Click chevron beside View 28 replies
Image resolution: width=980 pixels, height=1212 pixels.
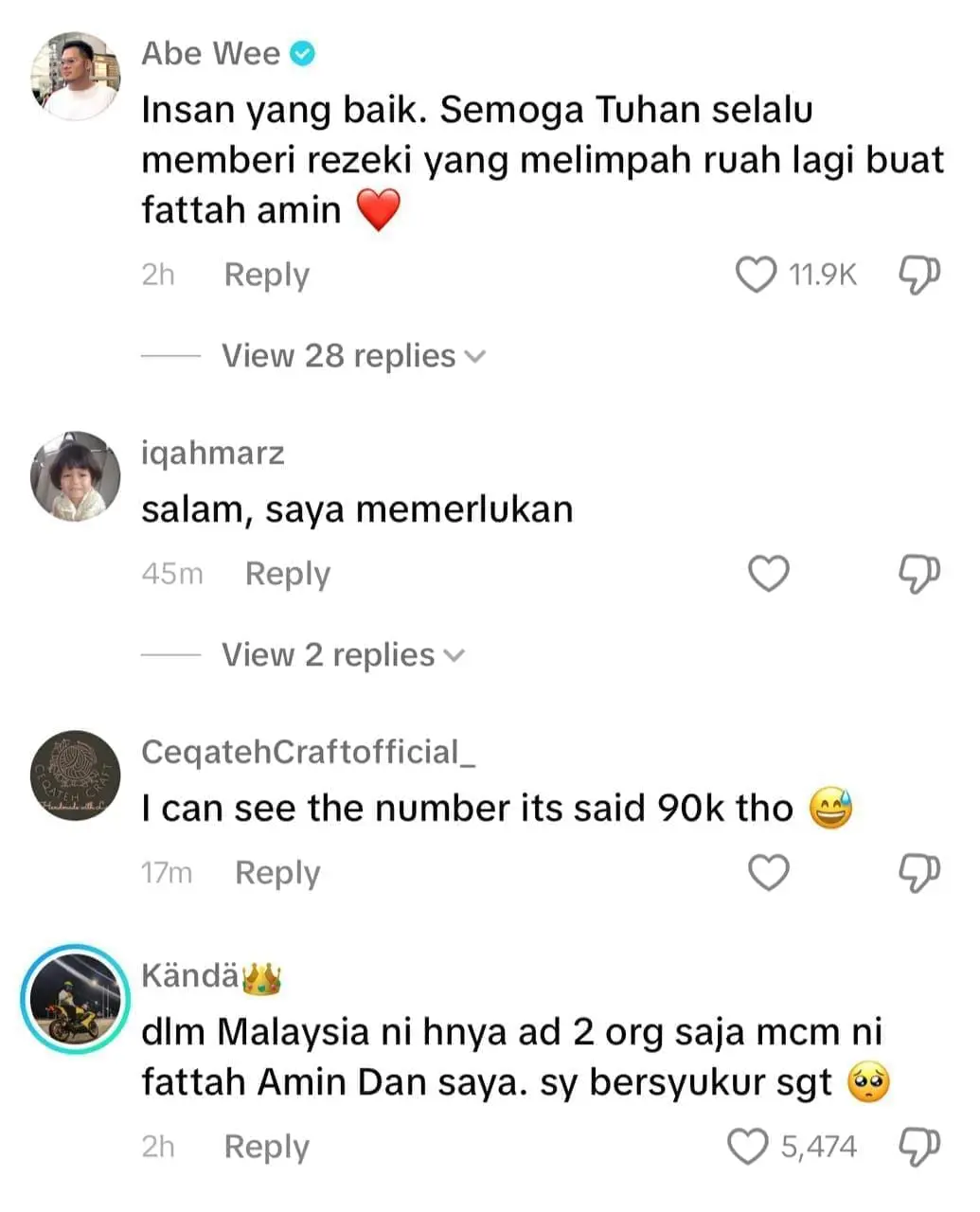pyautogui.click(x=474, y=357)
